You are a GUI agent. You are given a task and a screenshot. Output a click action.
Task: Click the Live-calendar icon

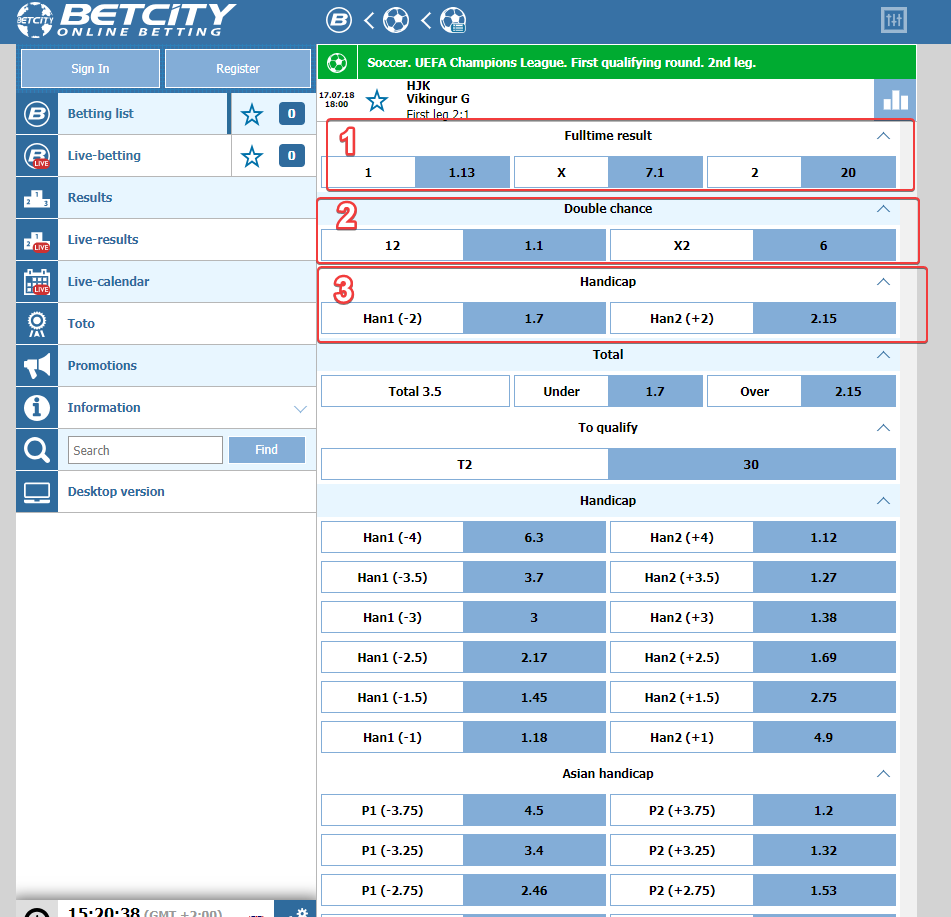coord(37,282)
